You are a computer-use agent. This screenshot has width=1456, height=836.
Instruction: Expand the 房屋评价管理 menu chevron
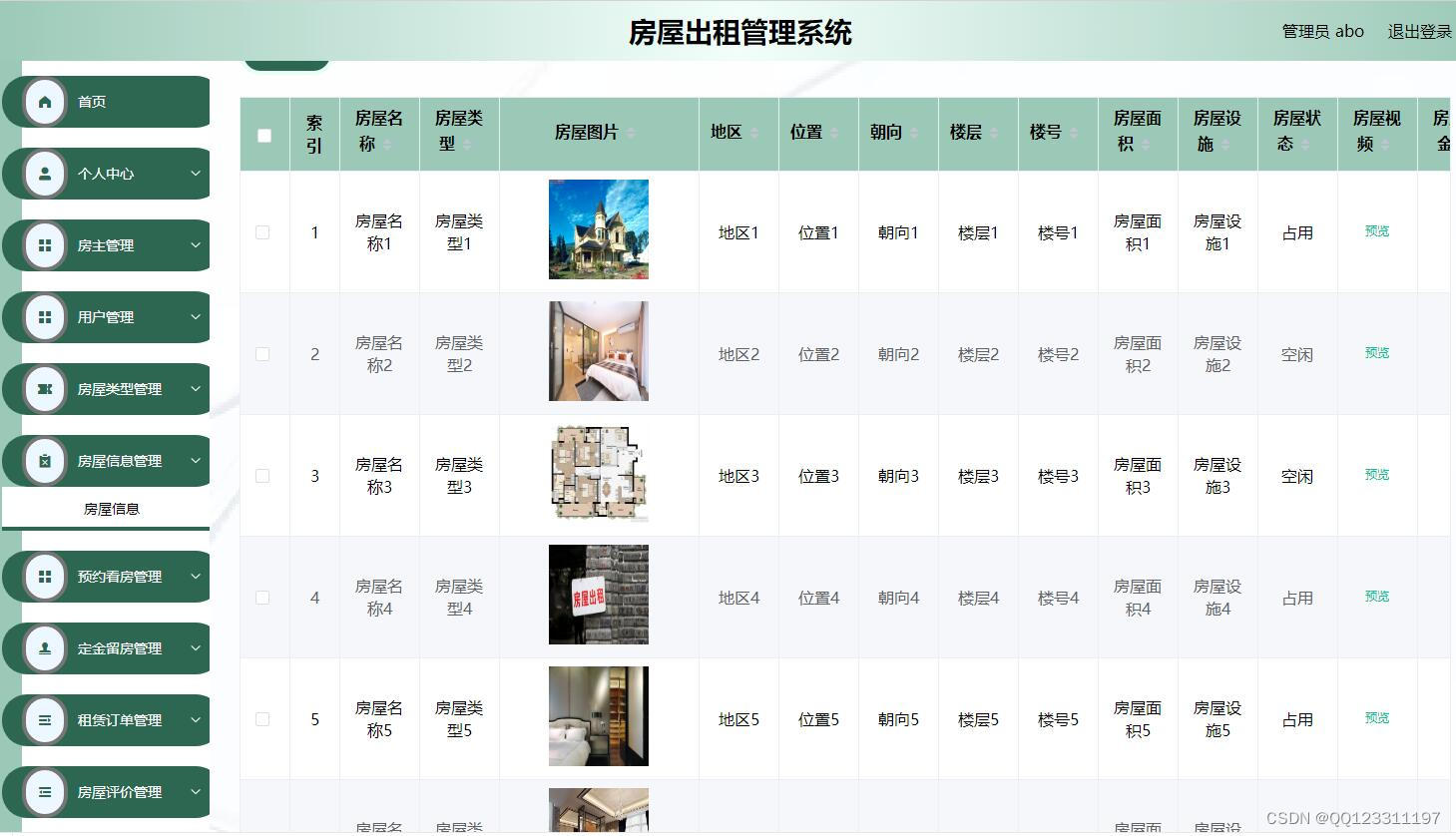point(196,792)
